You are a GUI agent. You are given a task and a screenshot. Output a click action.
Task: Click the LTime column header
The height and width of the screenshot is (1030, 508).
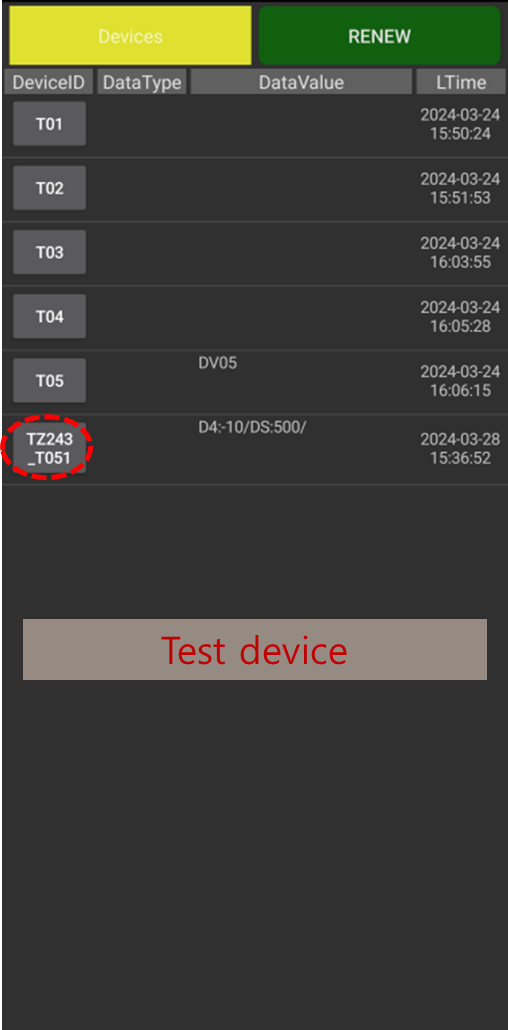coord(461,82)
